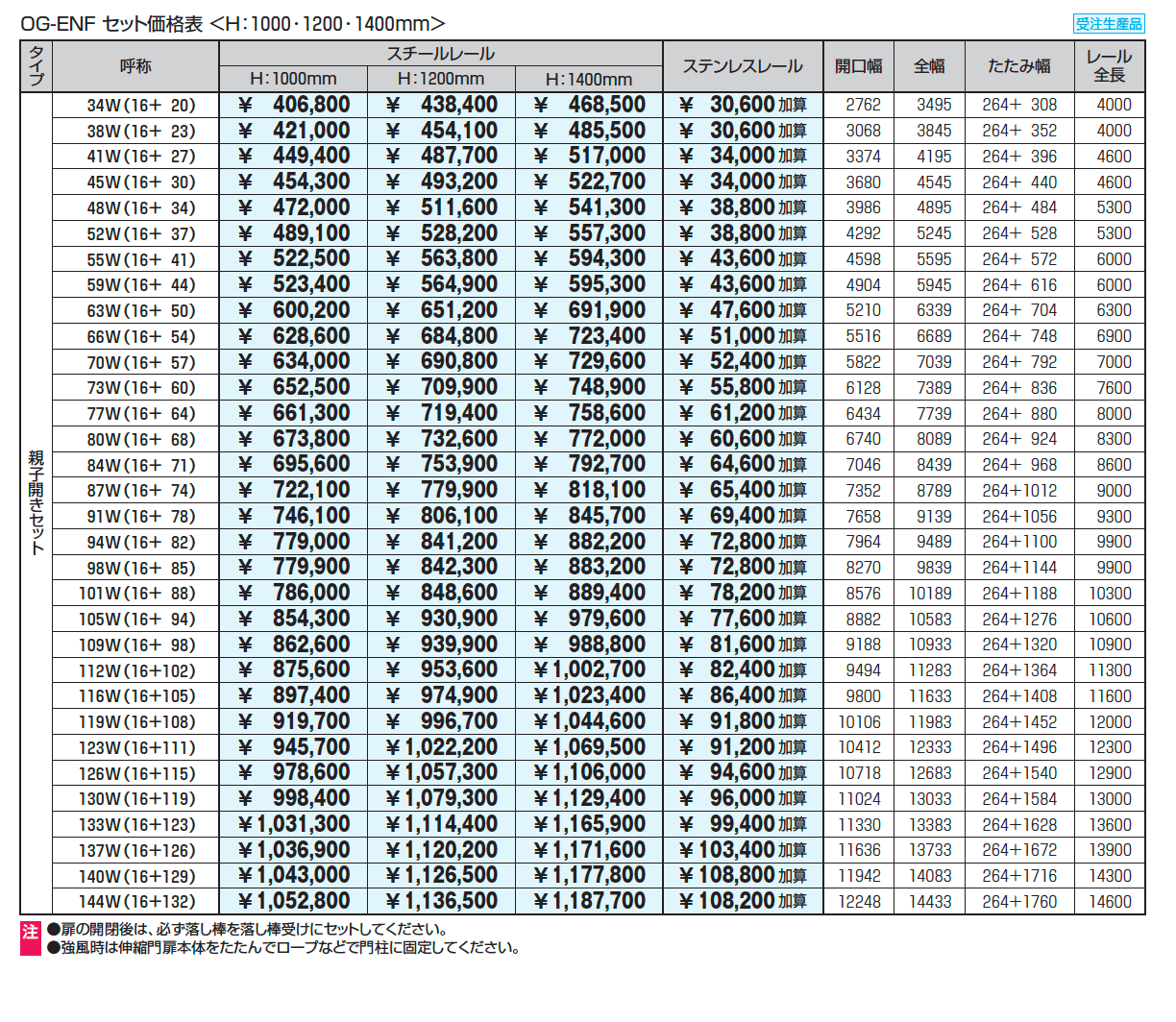Click the ¥103,400 加算 stainless rail cell
Image resolution: width=1176 pixels, height=1022 pixels.
click(x=742, y=850)
